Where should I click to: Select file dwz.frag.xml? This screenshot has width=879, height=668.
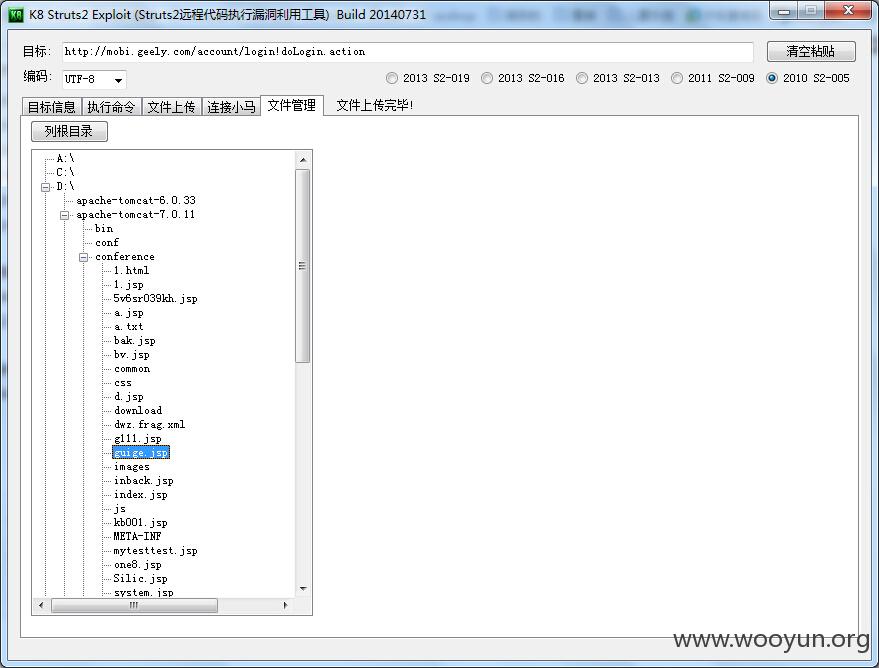(x=149, y=425)
